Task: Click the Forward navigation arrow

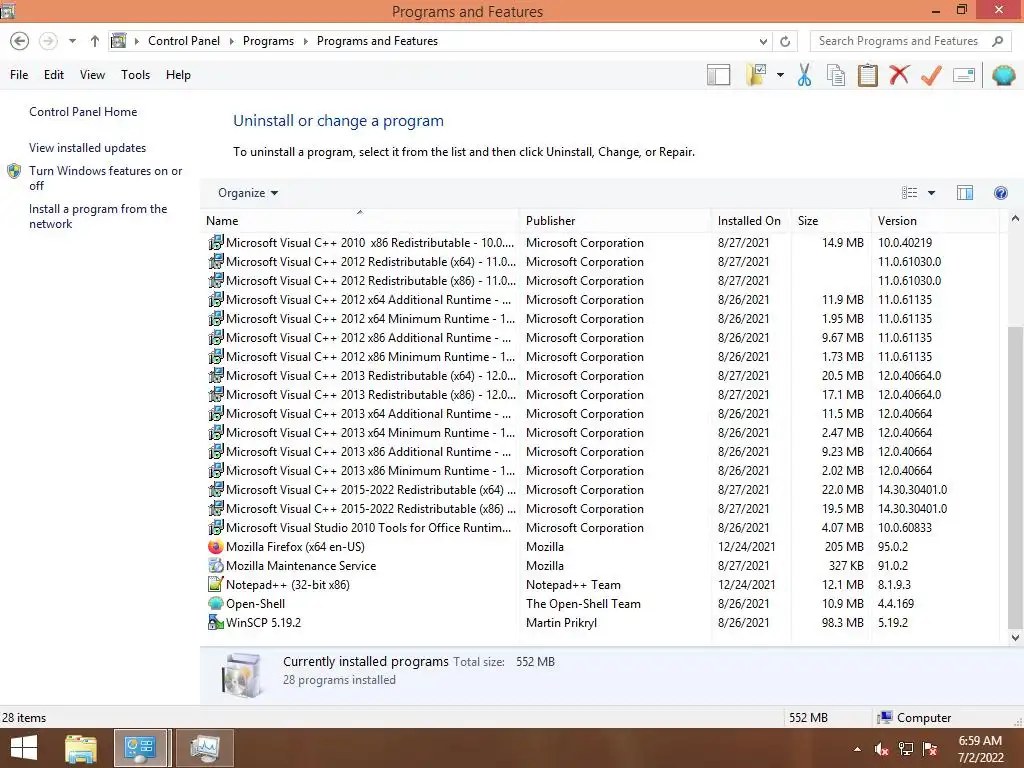Action: coord(48,41)
